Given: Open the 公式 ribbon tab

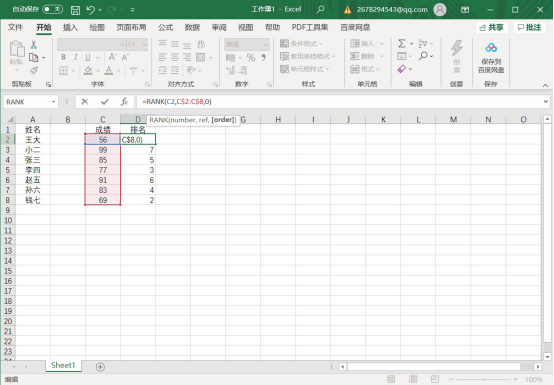Looking at the screenshot, I should (165, 28).
